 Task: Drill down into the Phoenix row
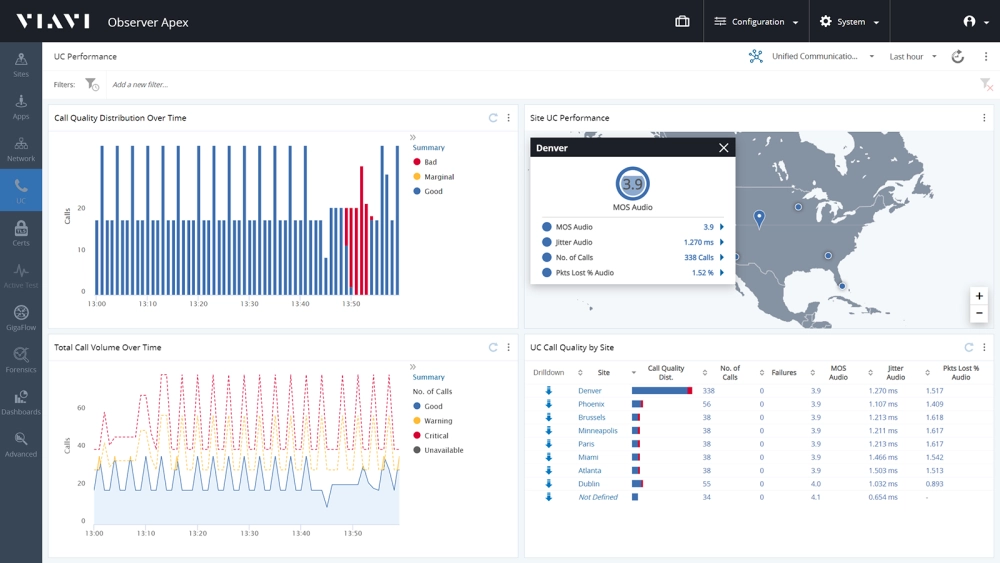[549, 404]
